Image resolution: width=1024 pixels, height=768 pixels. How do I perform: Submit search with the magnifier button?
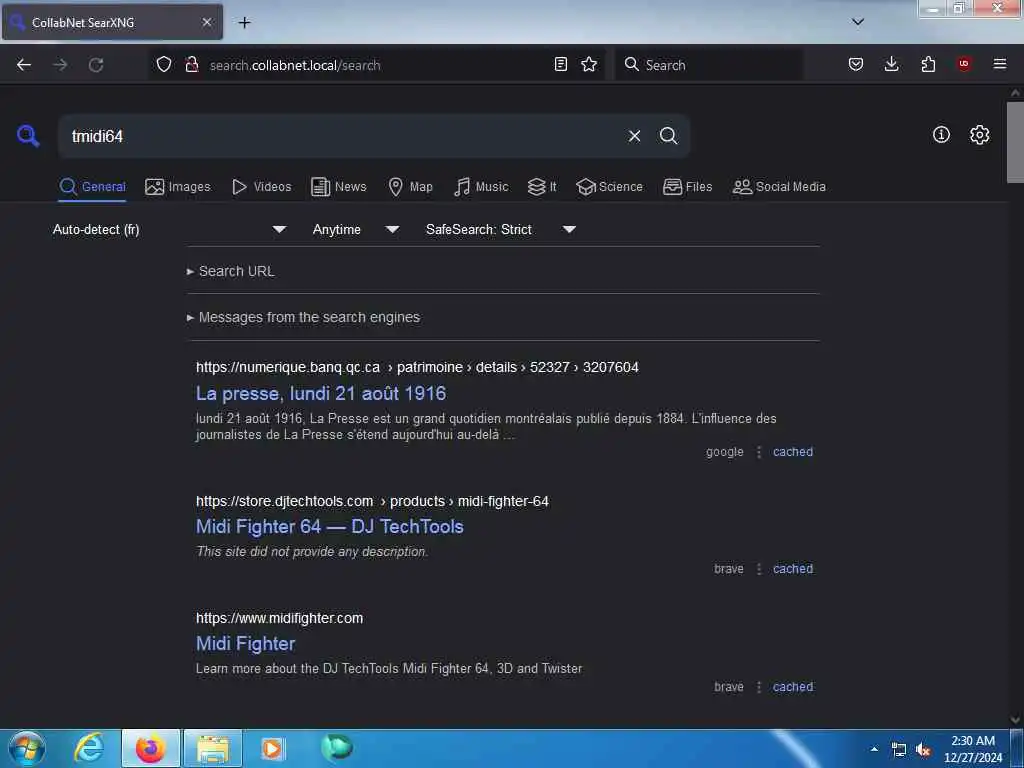668,136
